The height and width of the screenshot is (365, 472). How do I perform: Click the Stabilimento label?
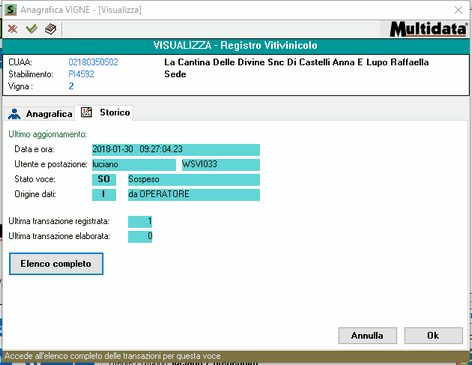(x=31, y=74)
